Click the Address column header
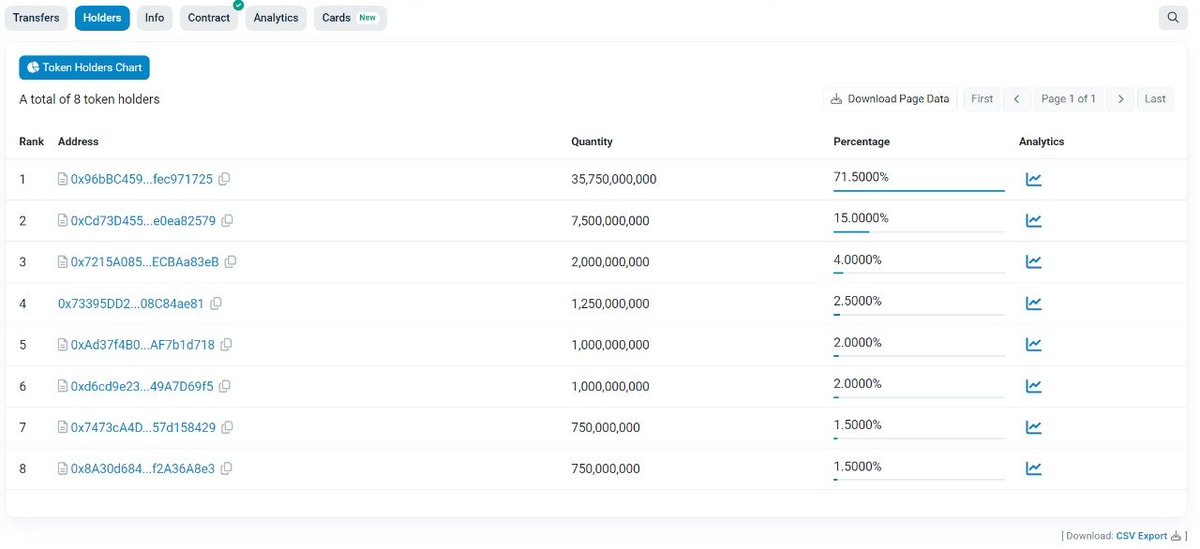This screenshot has width=1200, height=549. tap(78, 142)
